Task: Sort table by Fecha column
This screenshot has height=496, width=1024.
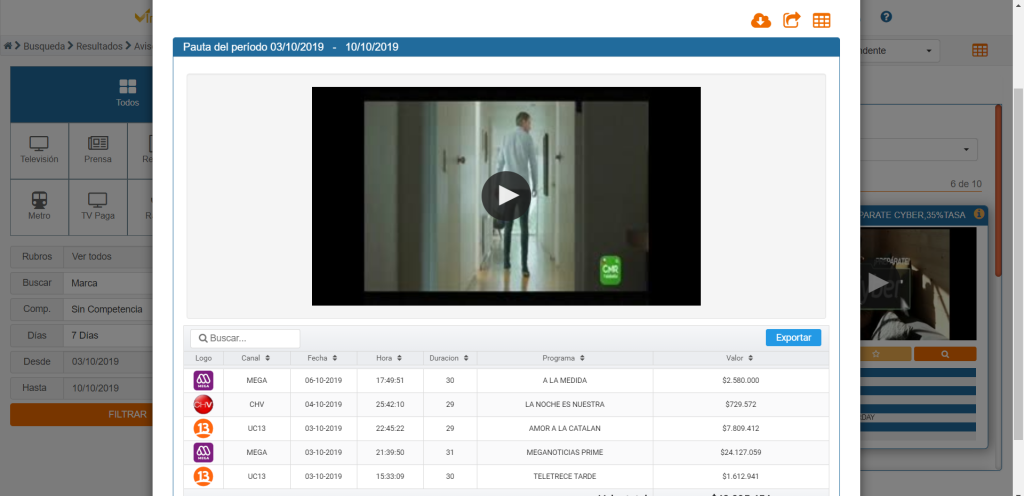Action: pos(323,358)
